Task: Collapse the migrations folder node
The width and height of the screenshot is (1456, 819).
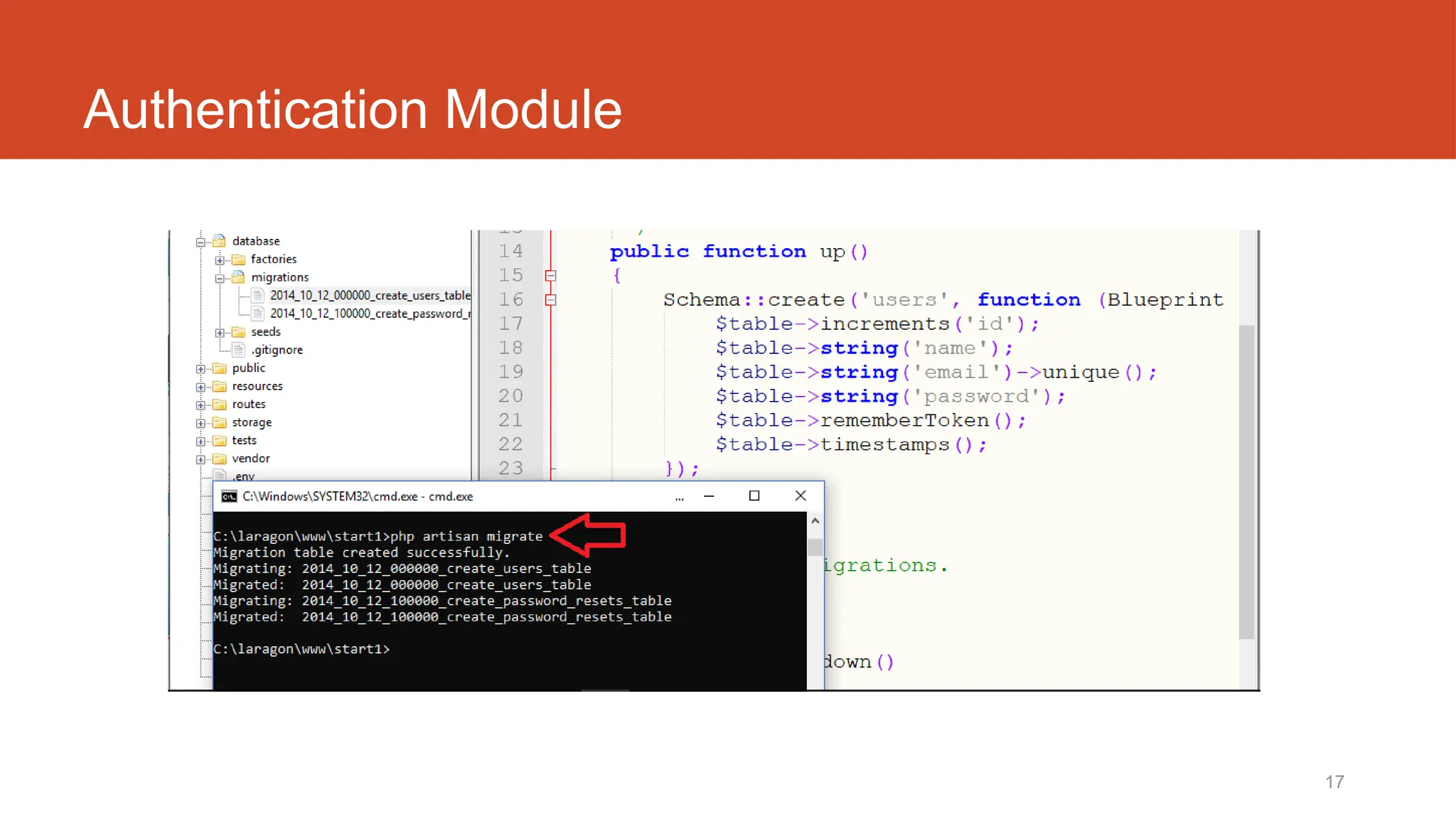Action: [220, 278]
